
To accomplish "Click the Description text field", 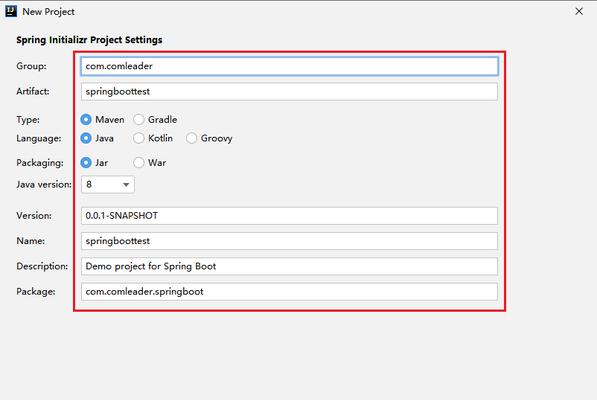I will pyautogui.click(x=289, y=266).
